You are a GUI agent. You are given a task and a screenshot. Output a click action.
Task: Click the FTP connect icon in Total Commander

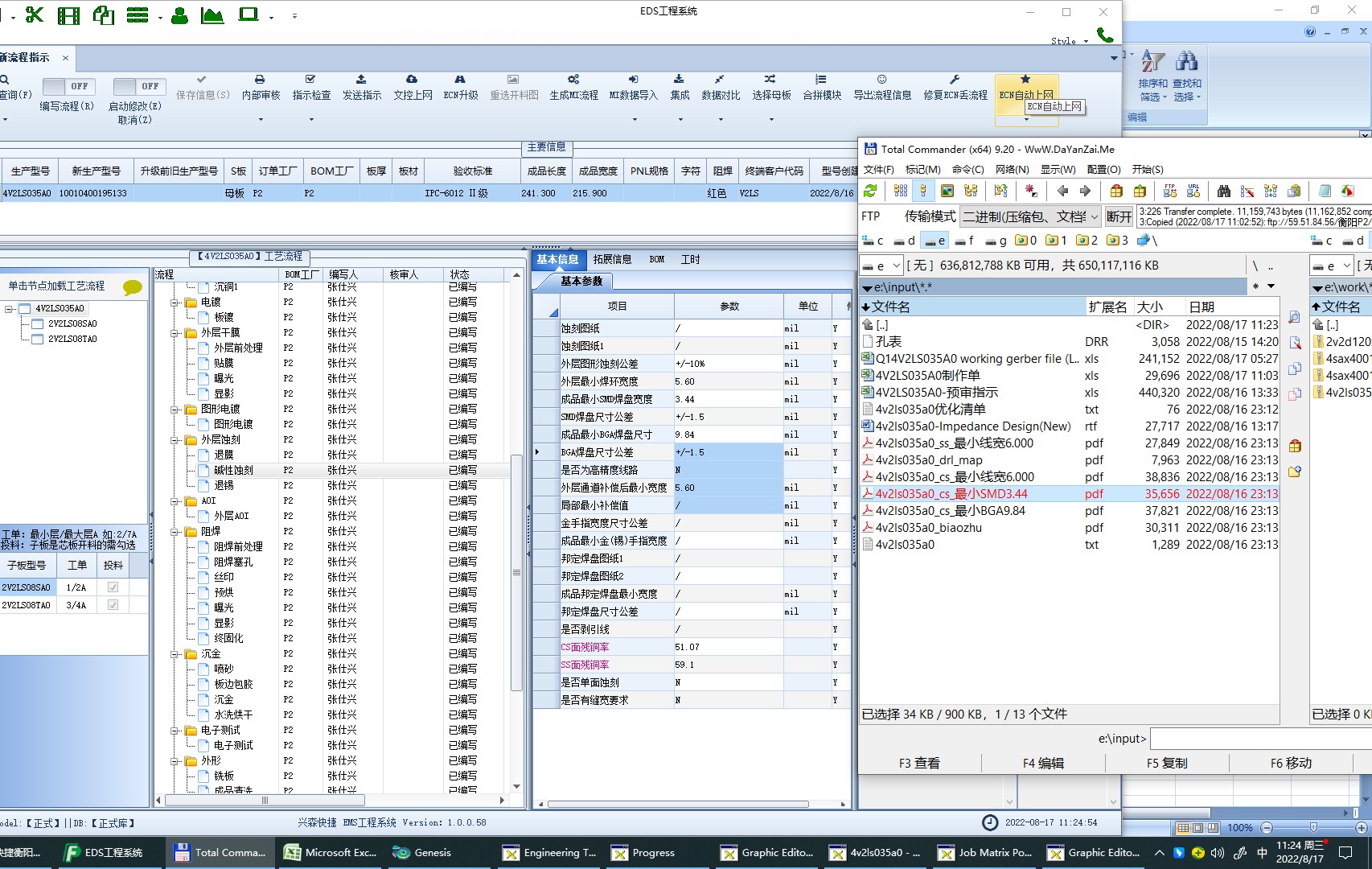point(1170,191)
